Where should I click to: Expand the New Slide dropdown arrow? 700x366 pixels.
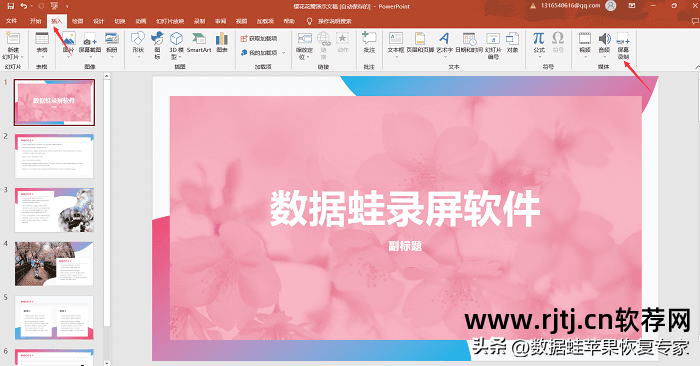click(x=21, y=57)
